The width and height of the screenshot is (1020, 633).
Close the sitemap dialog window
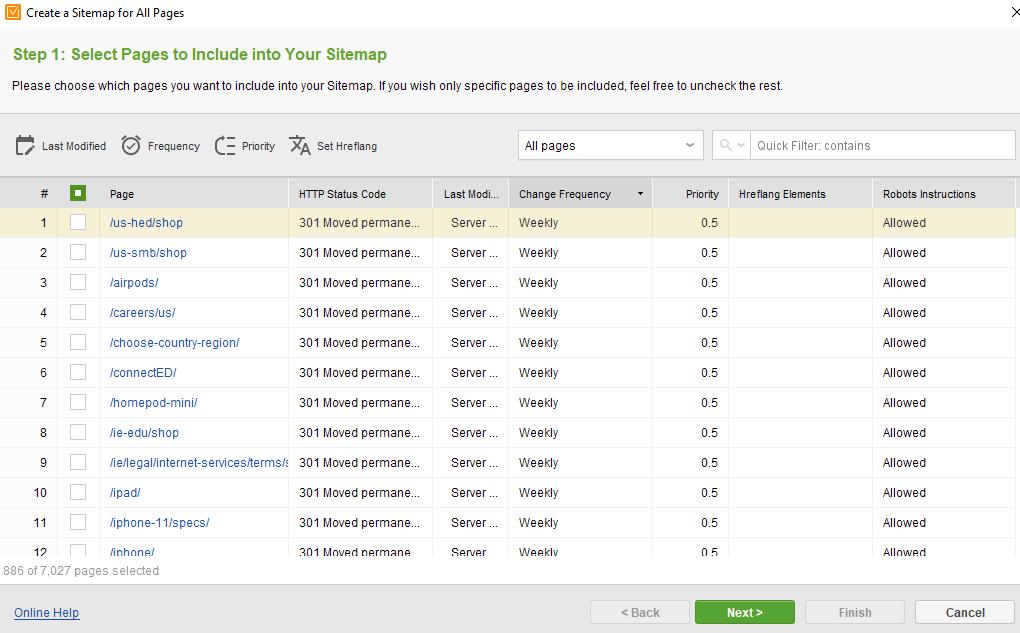[x=1015, y=12]
